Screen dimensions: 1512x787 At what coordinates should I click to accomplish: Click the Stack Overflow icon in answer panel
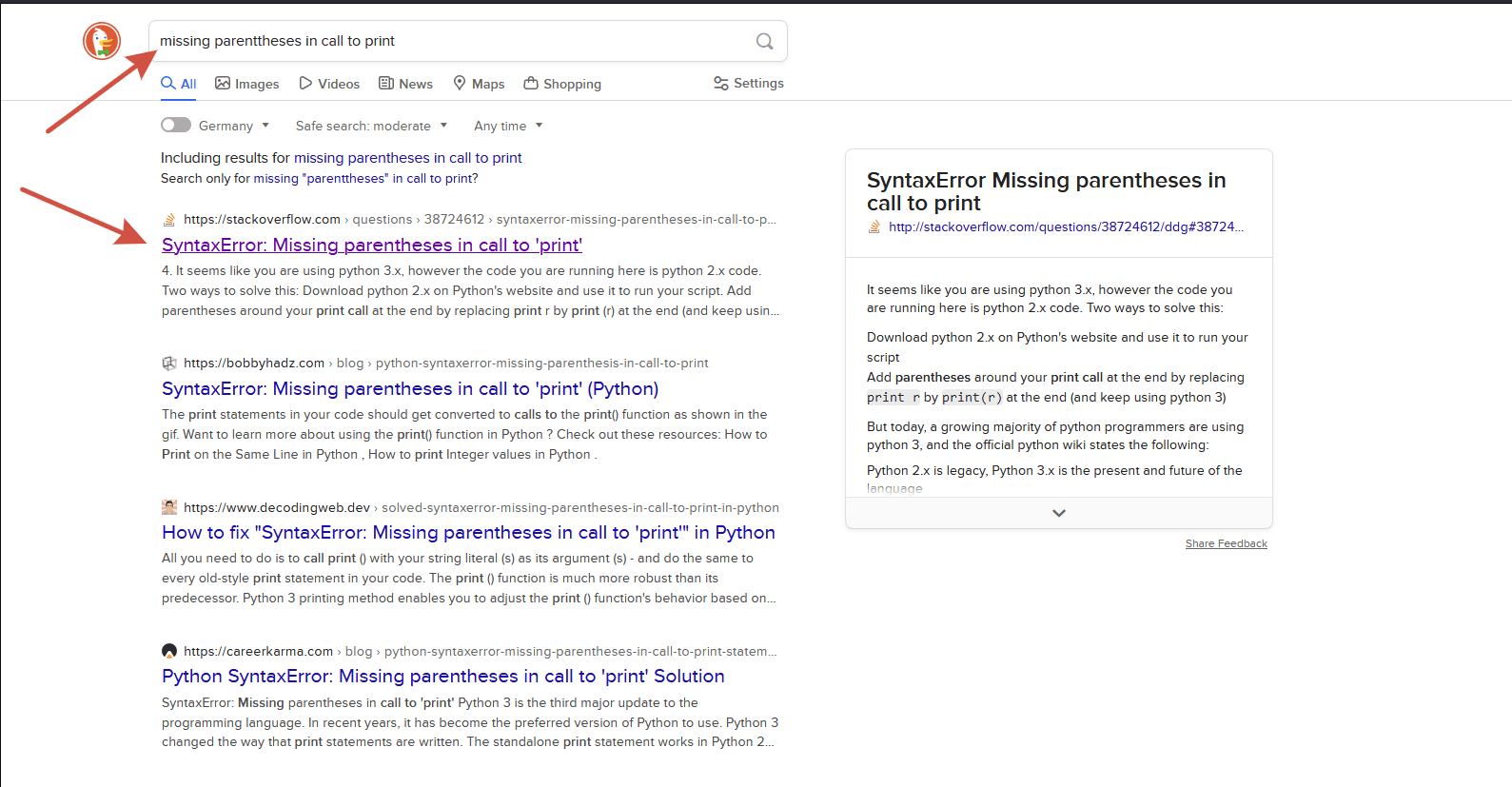[x=874, y=226]
